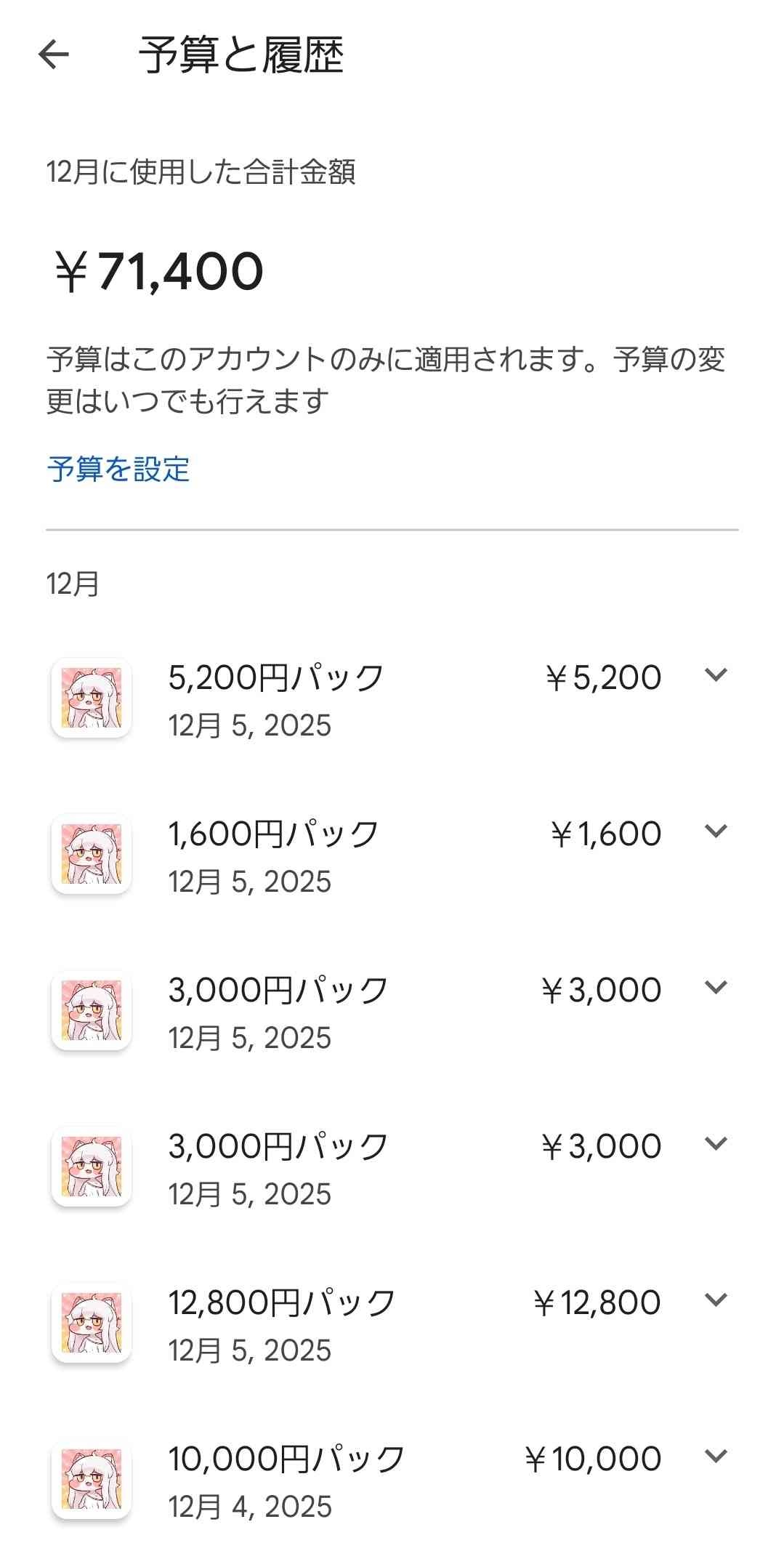
Task: Expand the second 3,000円パック chevron
Action: point(716,1144)
